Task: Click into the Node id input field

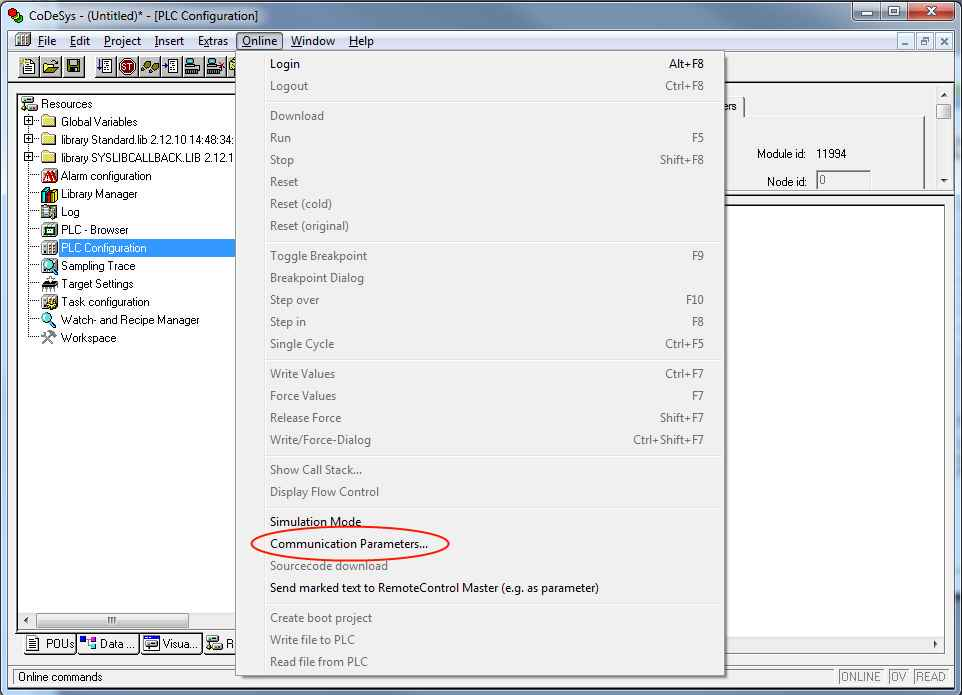Action: pyautogui.click(x=843, y=181)
